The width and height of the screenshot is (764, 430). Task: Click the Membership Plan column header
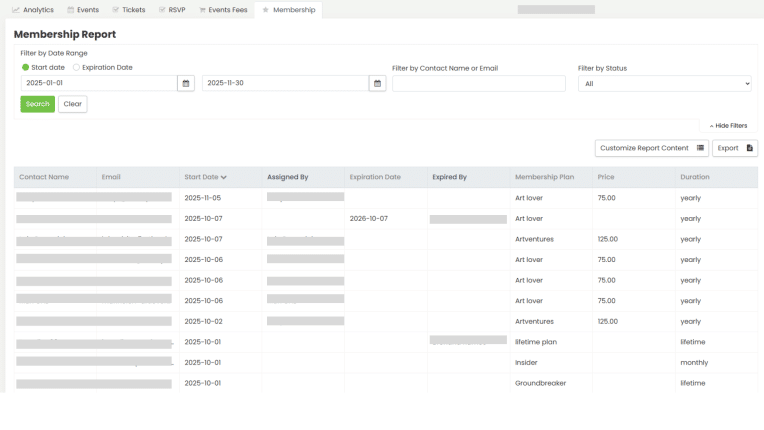[544, 177]
